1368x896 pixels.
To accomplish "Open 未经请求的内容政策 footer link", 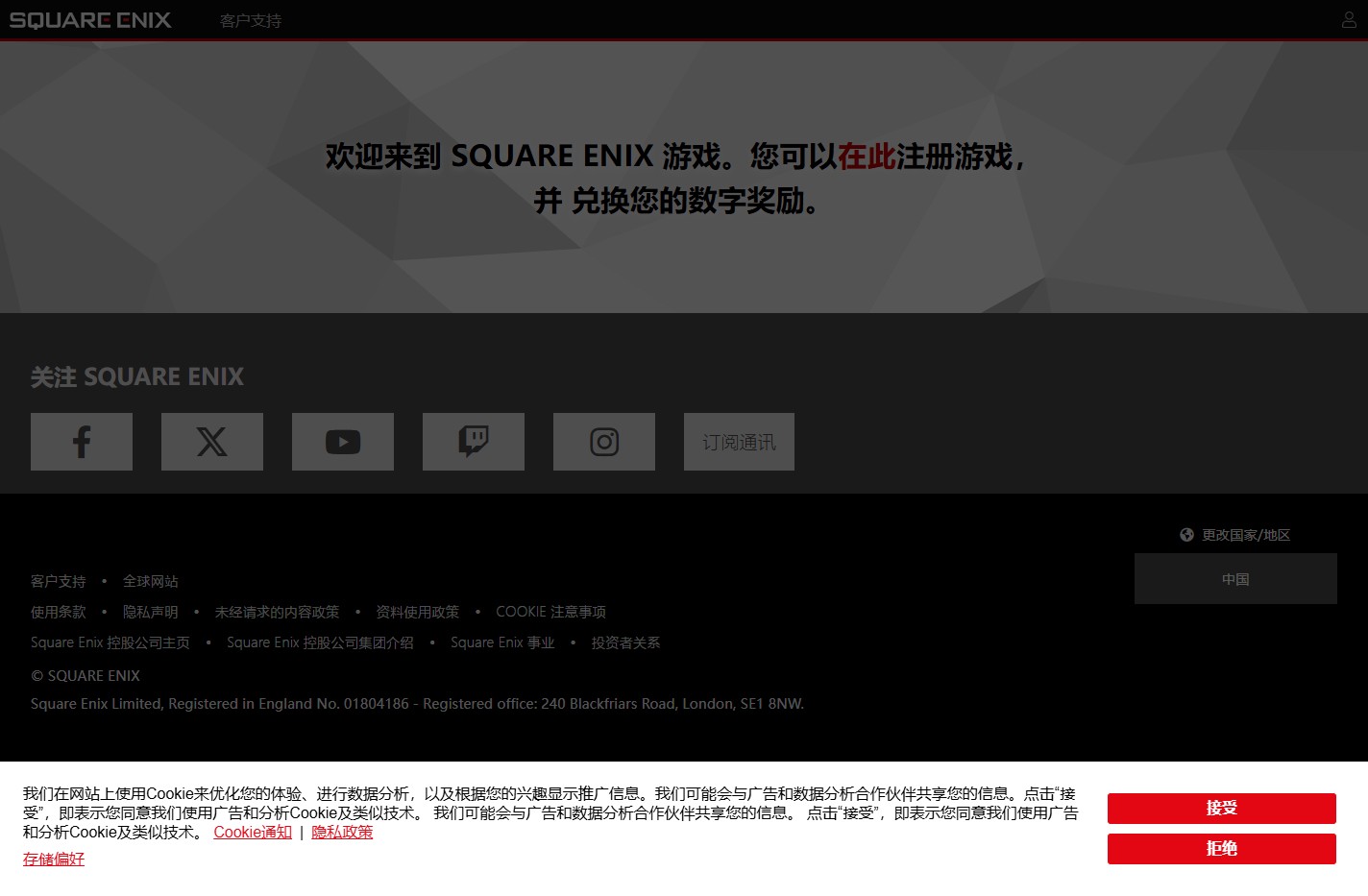I will point(278,612).
